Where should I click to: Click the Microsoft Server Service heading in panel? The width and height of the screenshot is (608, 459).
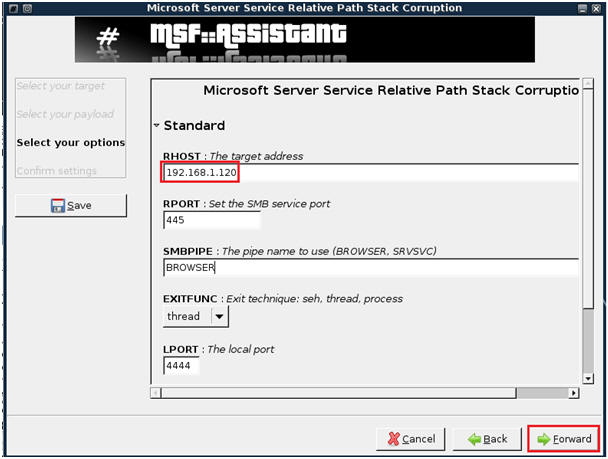[x=391, y=90]
